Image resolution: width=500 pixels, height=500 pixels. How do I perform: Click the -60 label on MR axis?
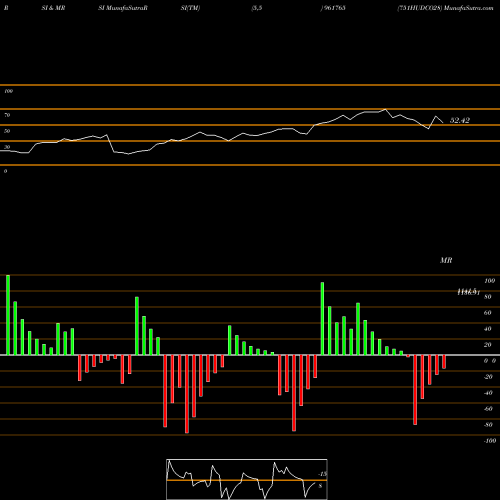pos(488,409)
